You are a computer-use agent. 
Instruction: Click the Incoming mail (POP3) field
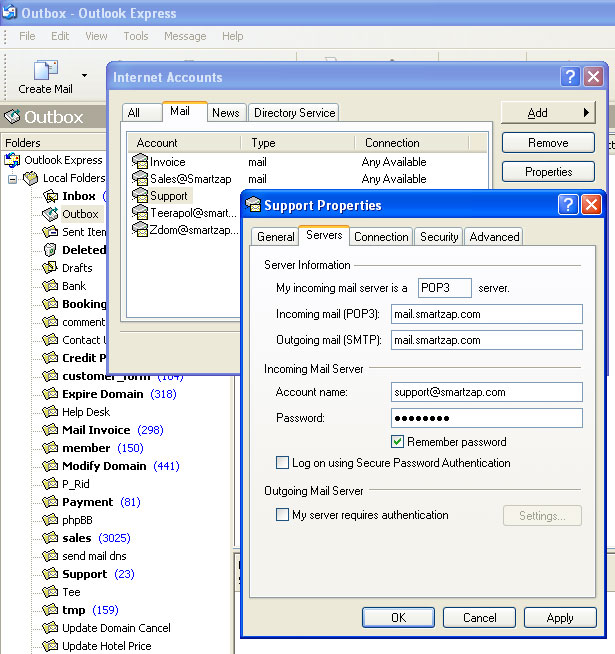pyautogui.click(x=486, y=314)
